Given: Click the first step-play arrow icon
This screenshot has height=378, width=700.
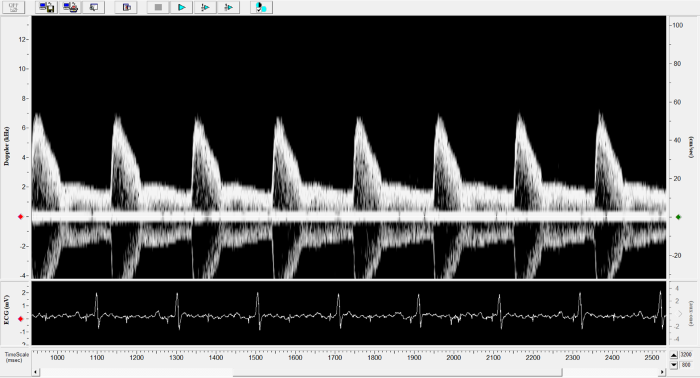Looking at the screenshot, I should pos(205,7).
